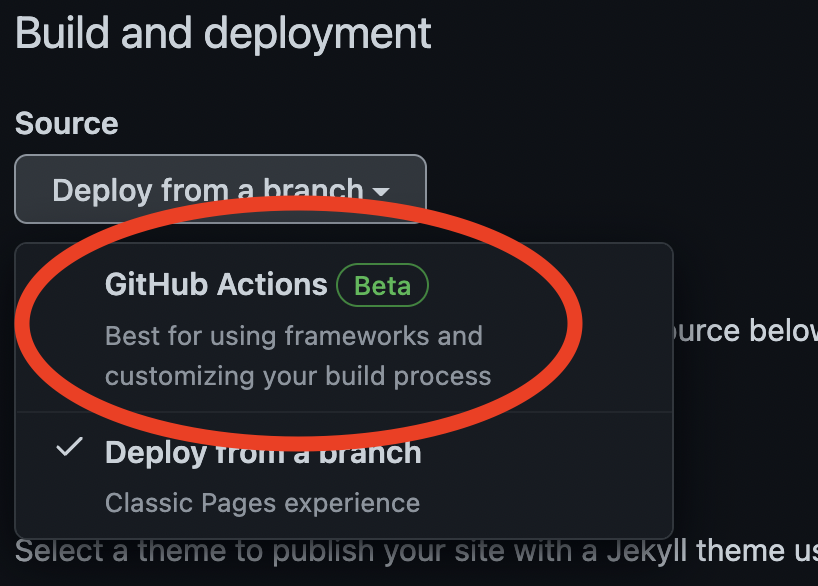The width and height of the screenshot is (818, 586).
Task: Click the green Beta badge
Action: point(382,286)
